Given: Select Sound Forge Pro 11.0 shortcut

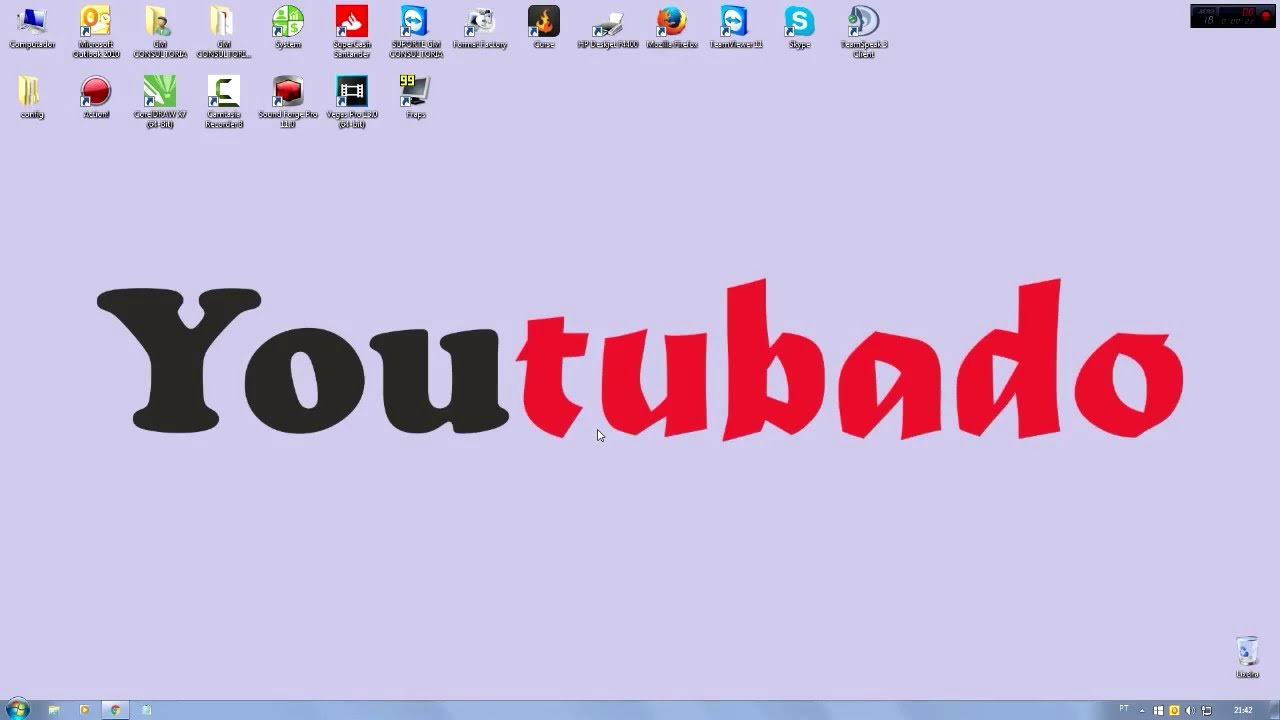Looking at the screenshot, I should tap(288, 102).
